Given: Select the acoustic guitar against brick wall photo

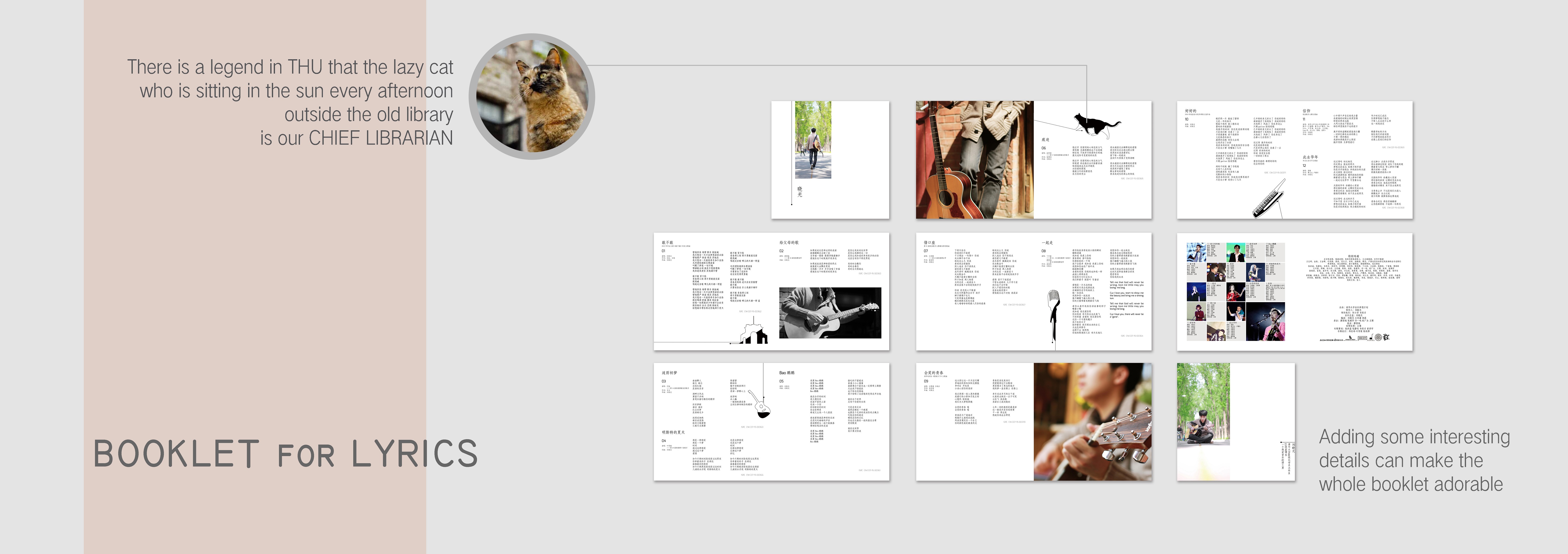Looking at the screenshot, I should pyautogui.click(x=974, y=160).
